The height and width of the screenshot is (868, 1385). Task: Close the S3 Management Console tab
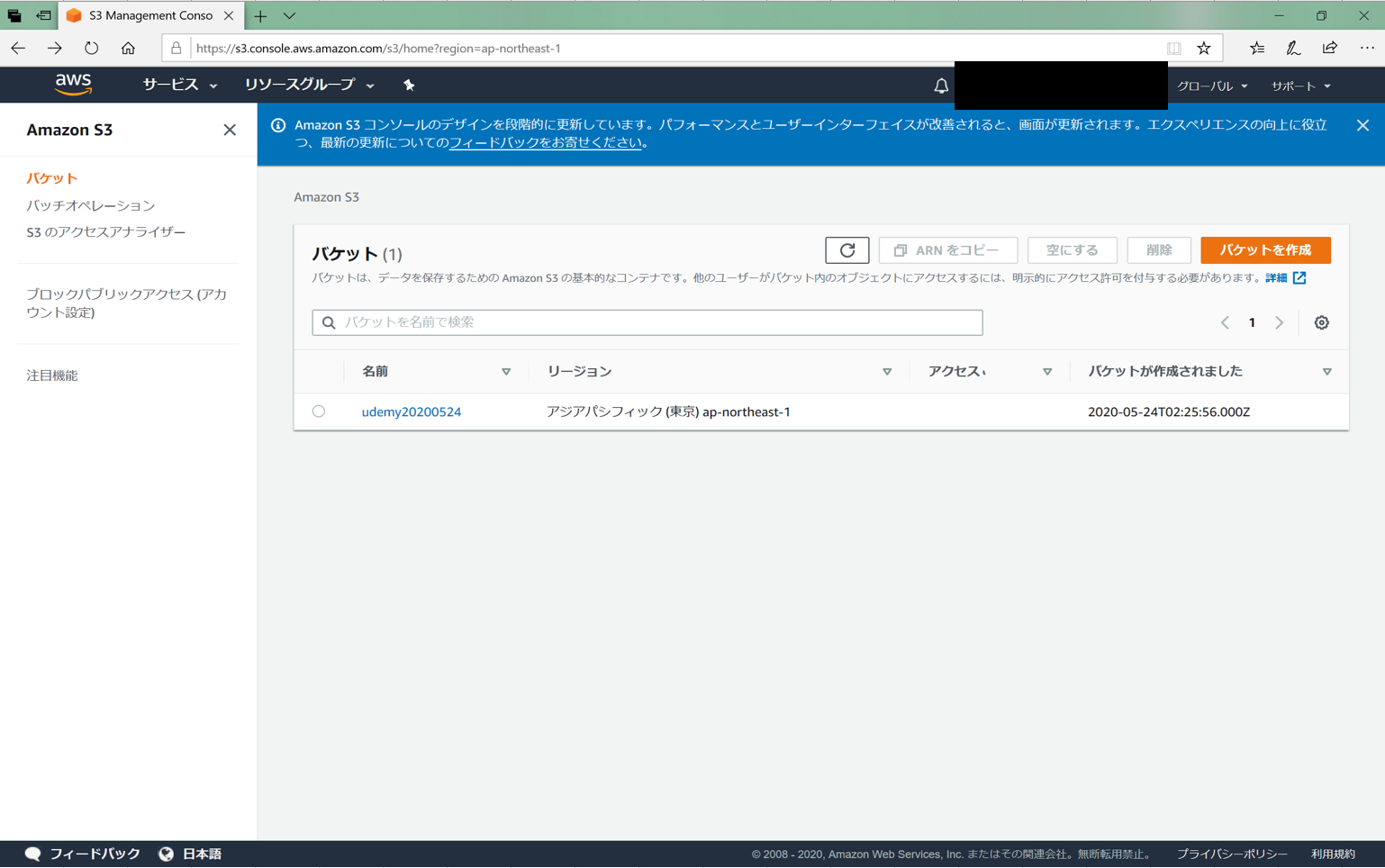tap(229, 15)
